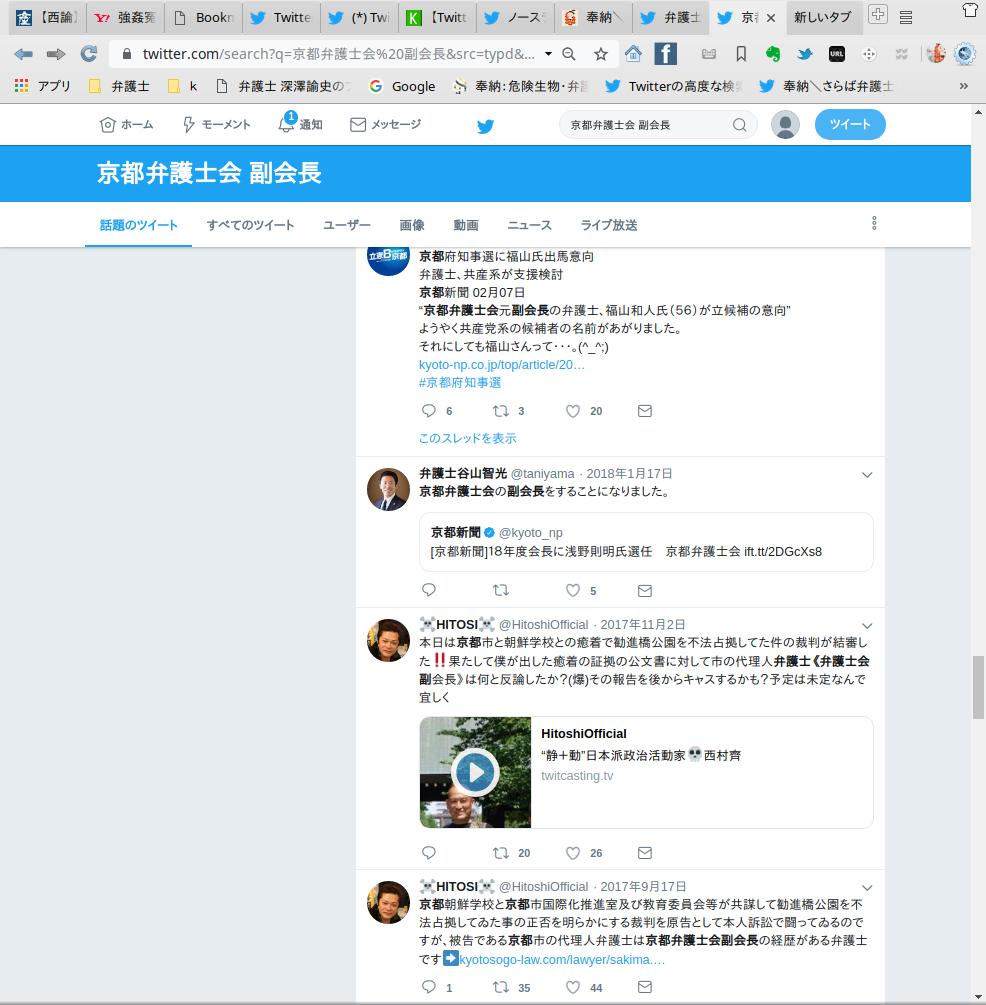
Task: Send 京都府知事選 tweet via direct message
Action: (x=645, y=411)
